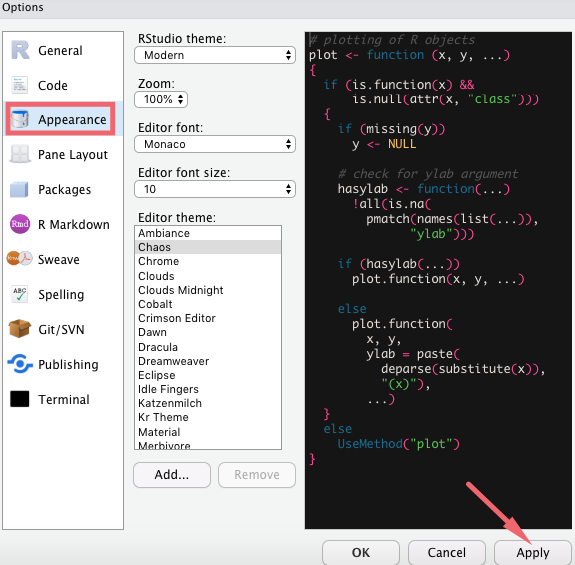Click inside the code preview pane
The width and height of the screenshot is (575, 565).
pos(438,280)
